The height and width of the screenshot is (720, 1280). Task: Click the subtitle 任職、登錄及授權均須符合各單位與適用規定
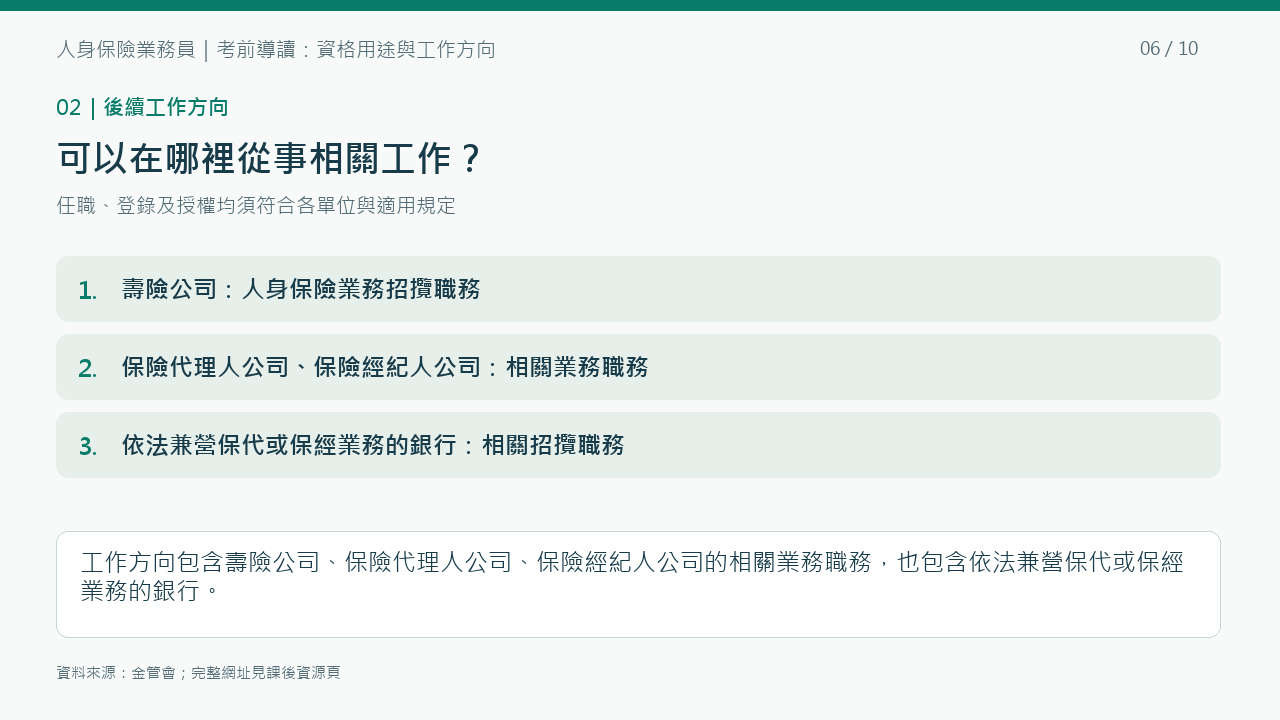pyautogui.click(x=256, y=205)
